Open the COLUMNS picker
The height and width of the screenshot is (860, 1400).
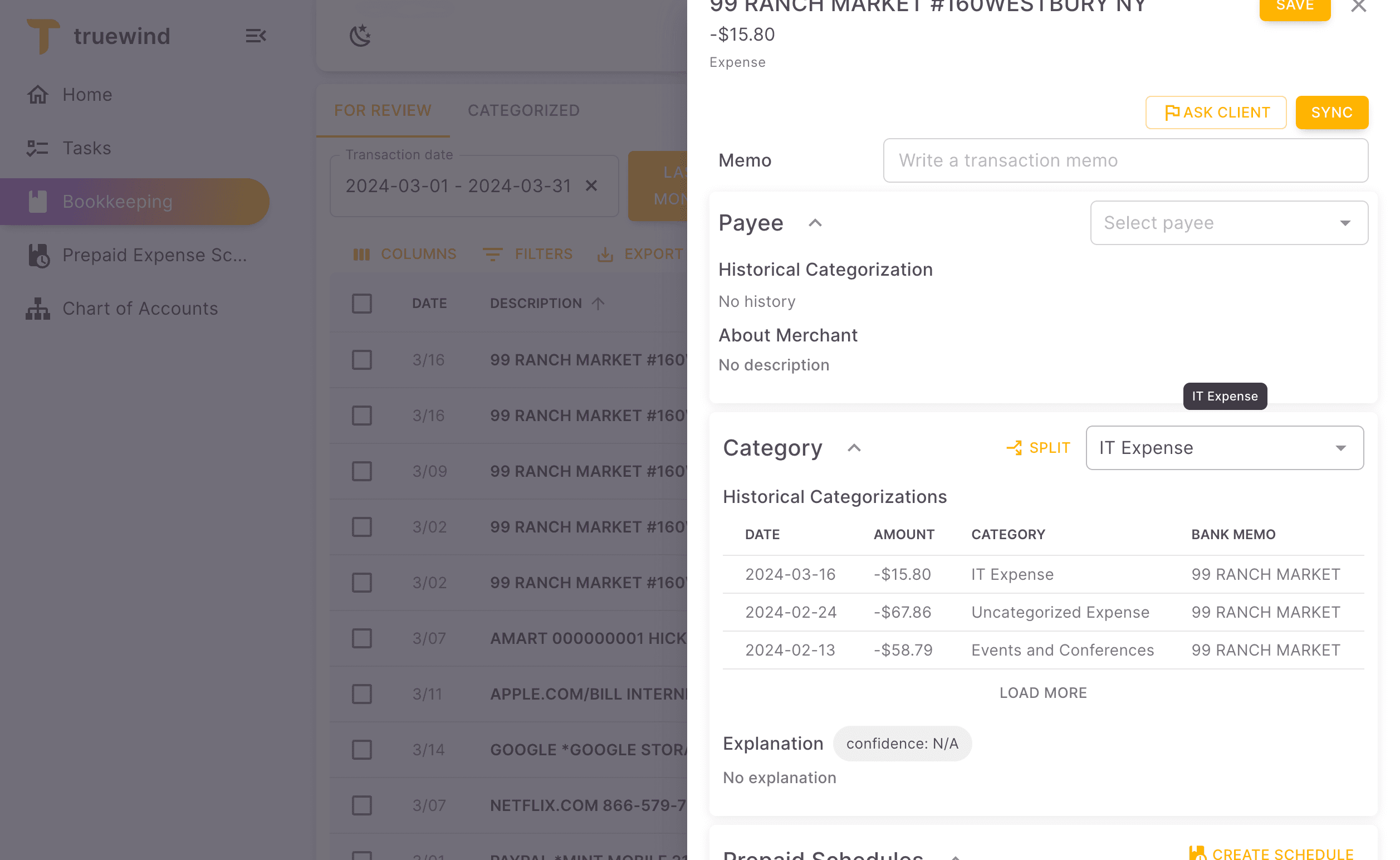[x=405, y=254]
